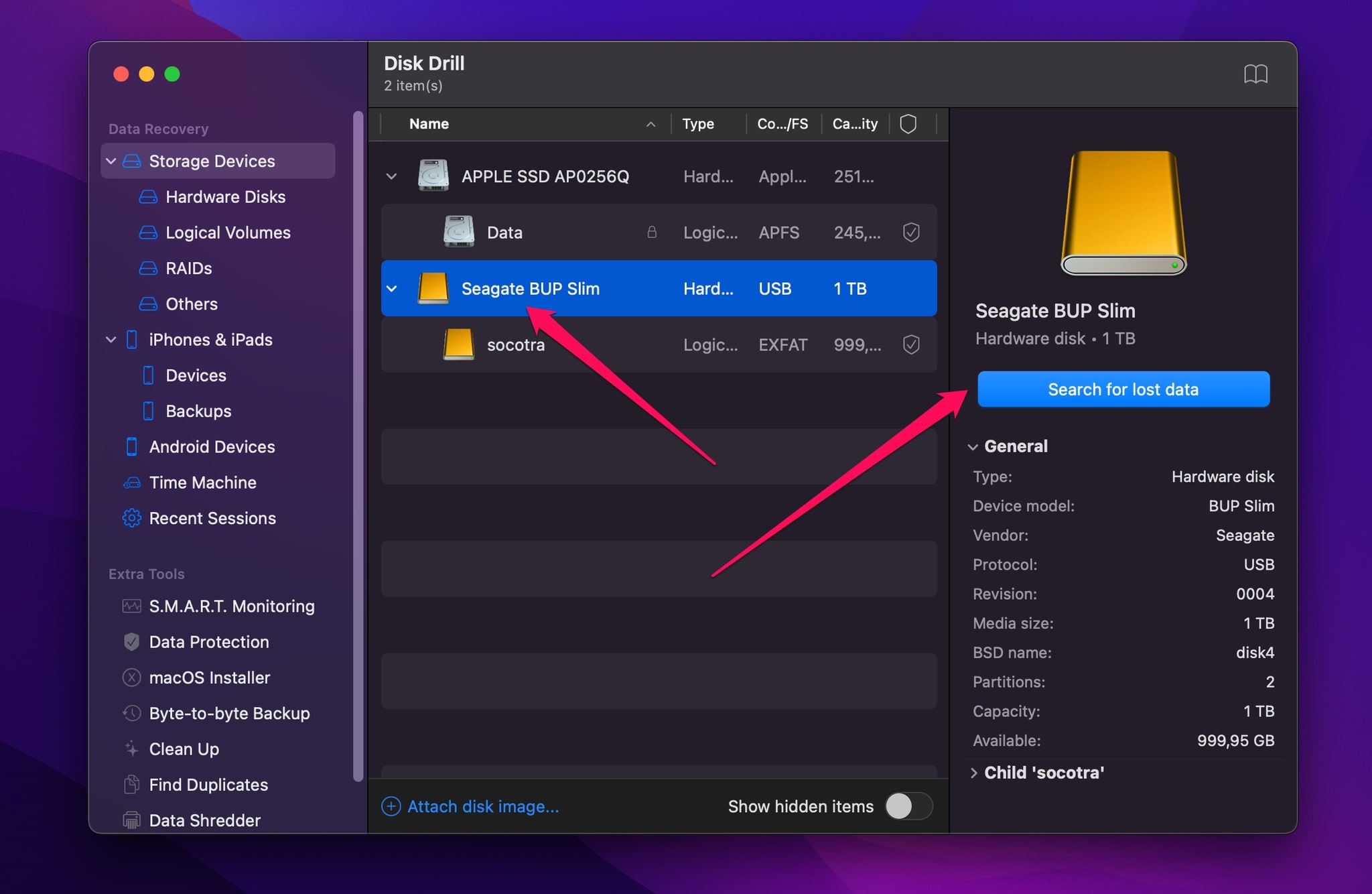
Task: Collapse the APPLE SSD AP0256Q disk
Action: (x=392, y=176)
